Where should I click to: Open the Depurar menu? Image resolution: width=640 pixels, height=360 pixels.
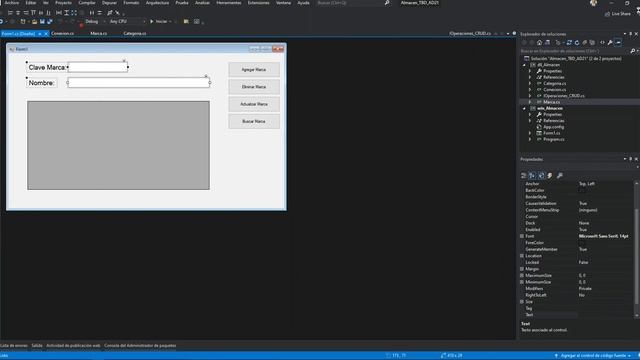(x=109, y=3)
